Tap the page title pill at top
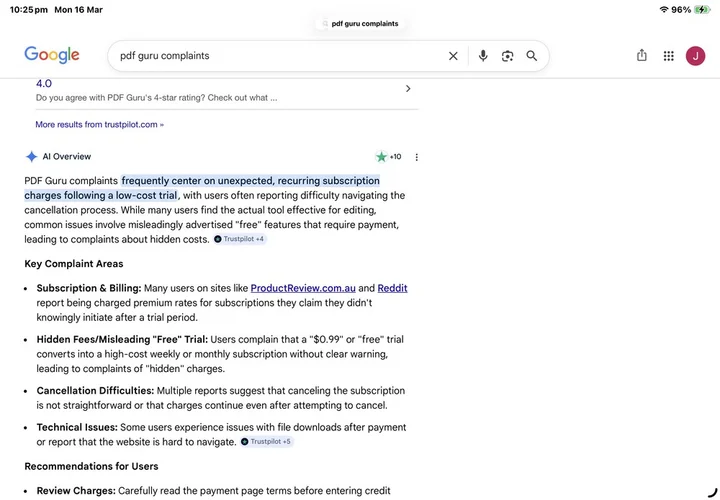This screenshot has height=500, width=720. pyautogui.click(x=360, y=23)
